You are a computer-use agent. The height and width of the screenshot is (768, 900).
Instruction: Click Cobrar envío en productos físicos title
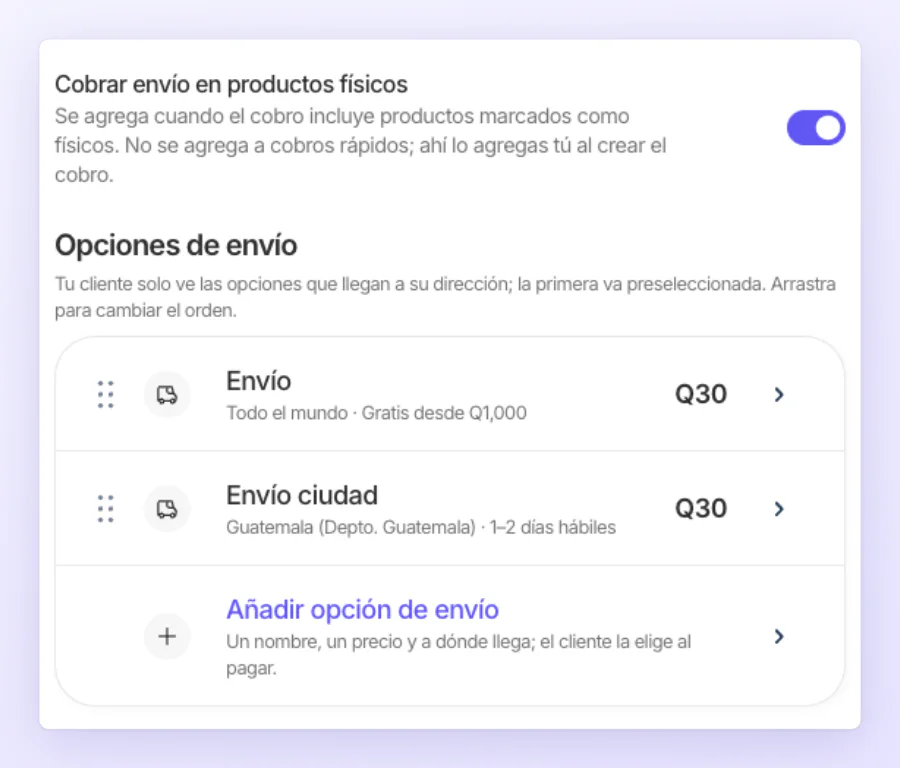(231, 84)
